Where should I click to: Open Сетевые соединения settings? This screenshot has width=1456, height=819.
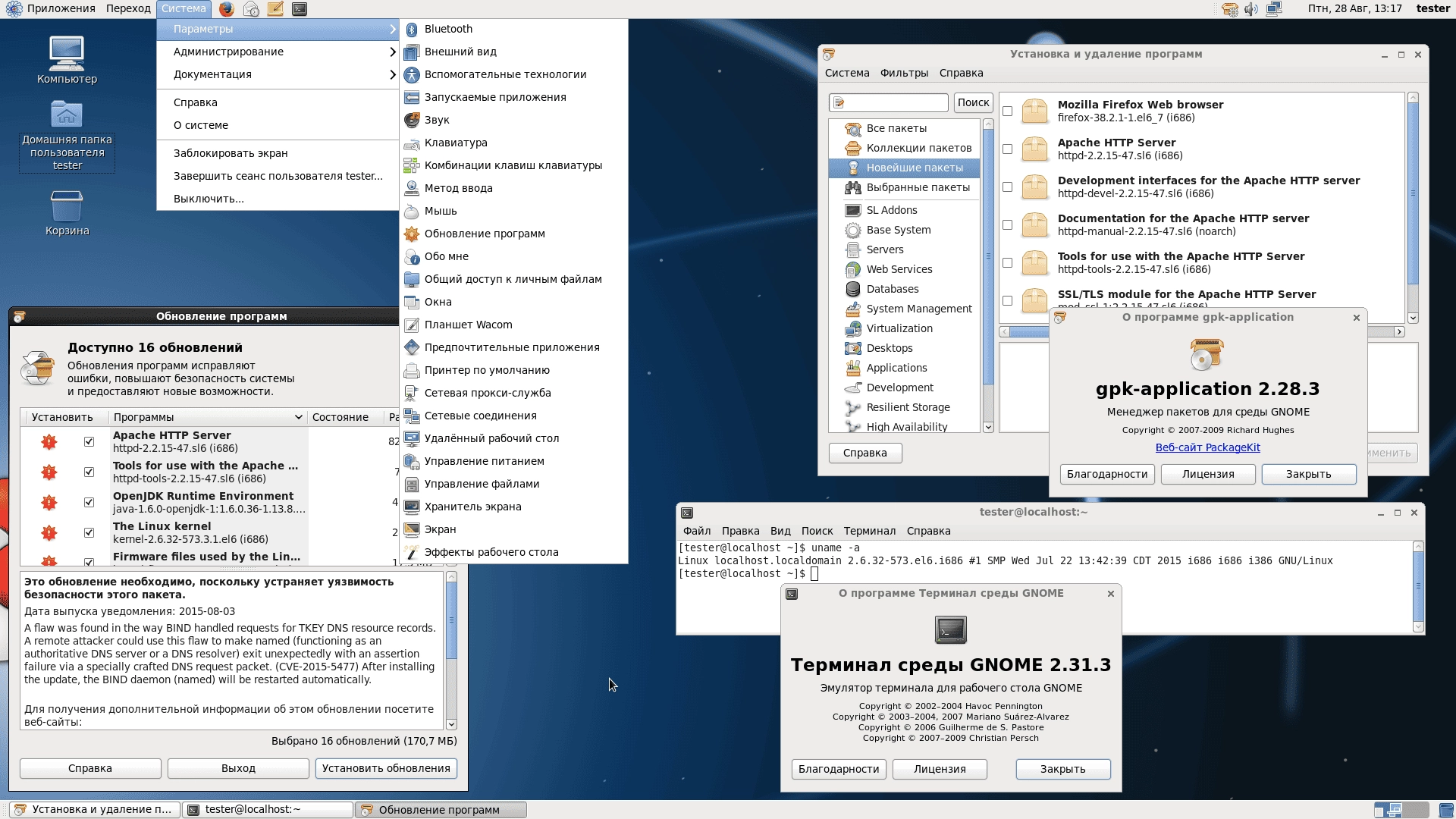pyautogui.click(x=513, y=416)
